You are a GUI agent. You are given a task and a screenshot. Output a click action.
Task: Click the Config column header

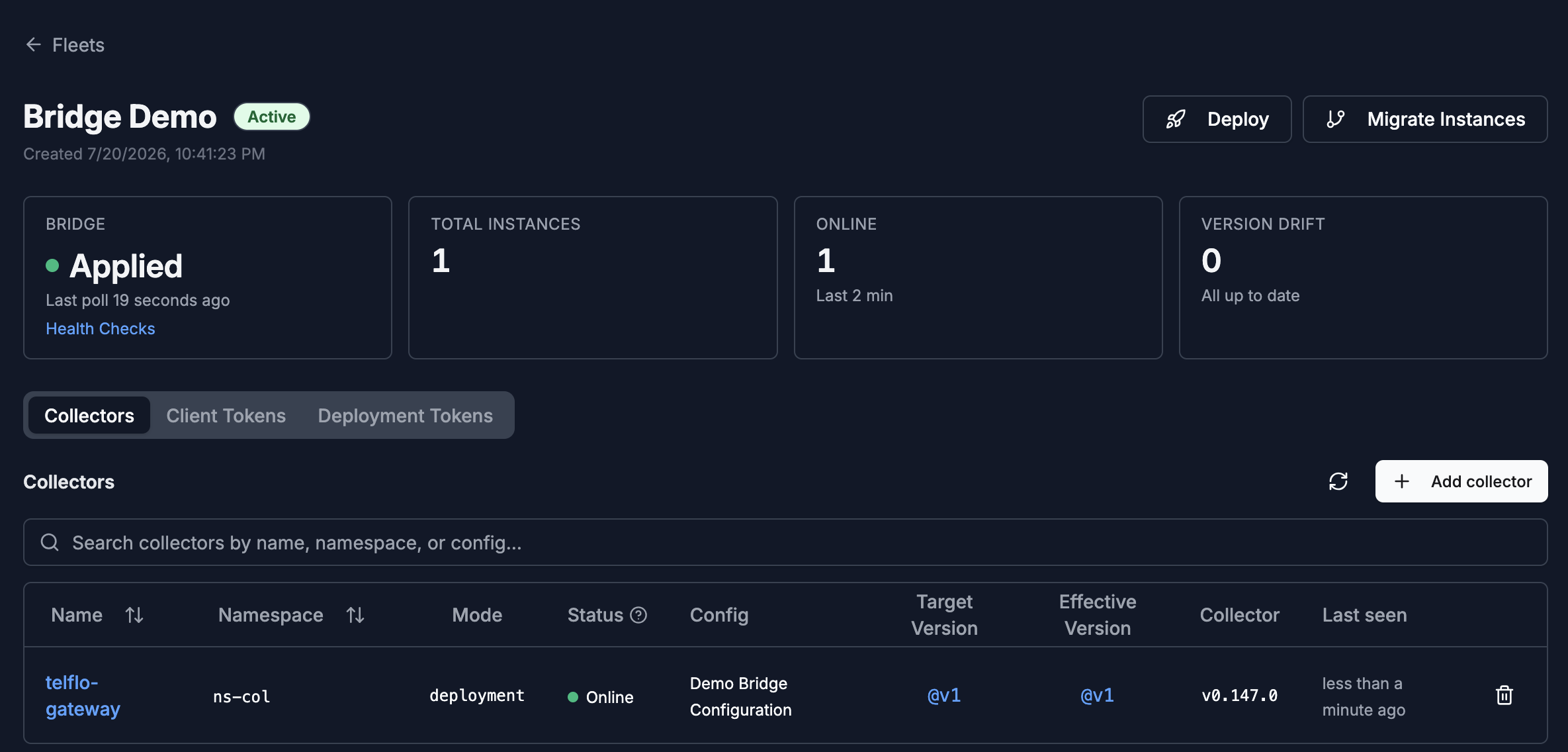pos(719,615)
